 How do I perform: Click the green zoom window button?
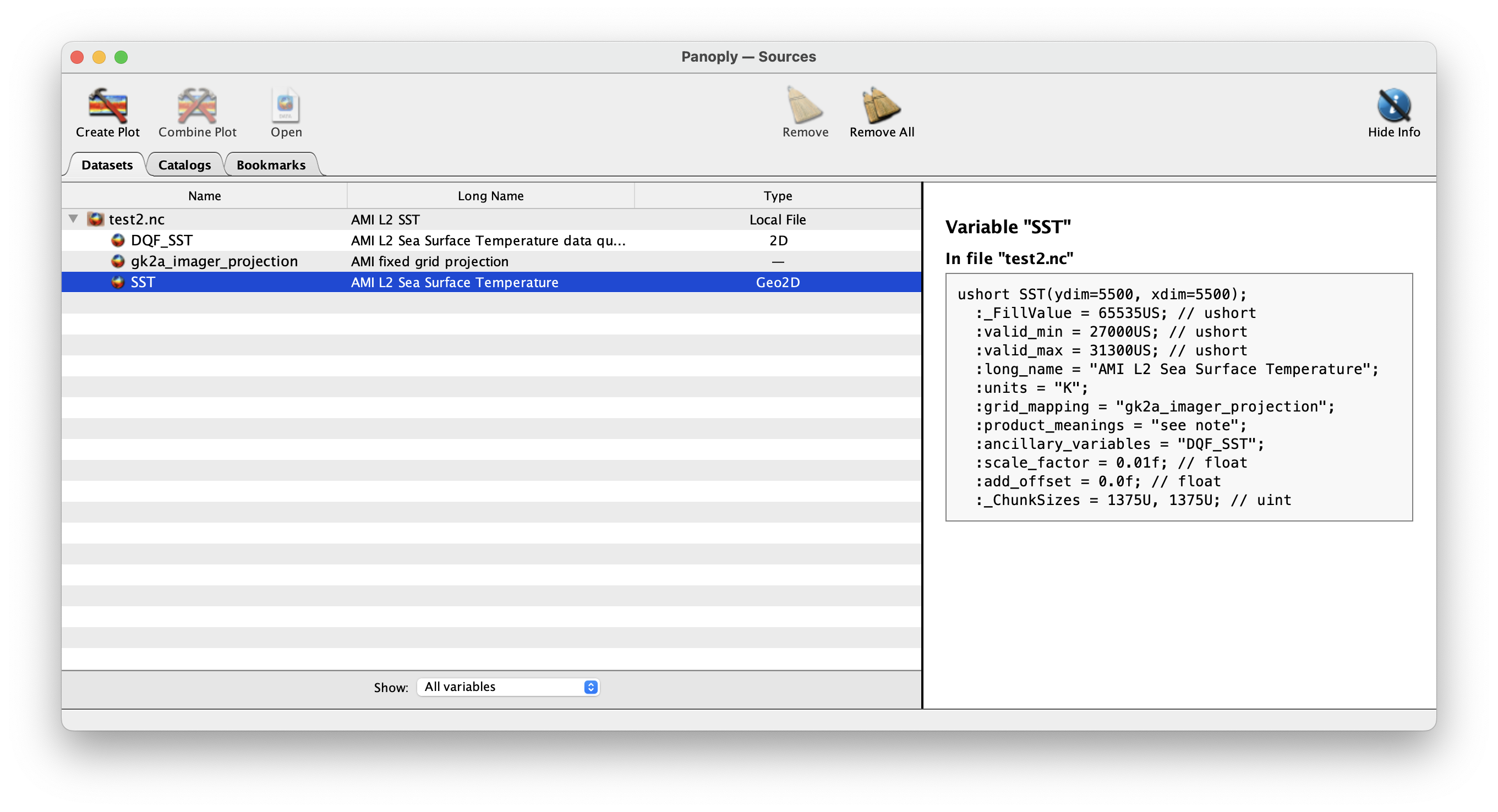click(121, 57)
